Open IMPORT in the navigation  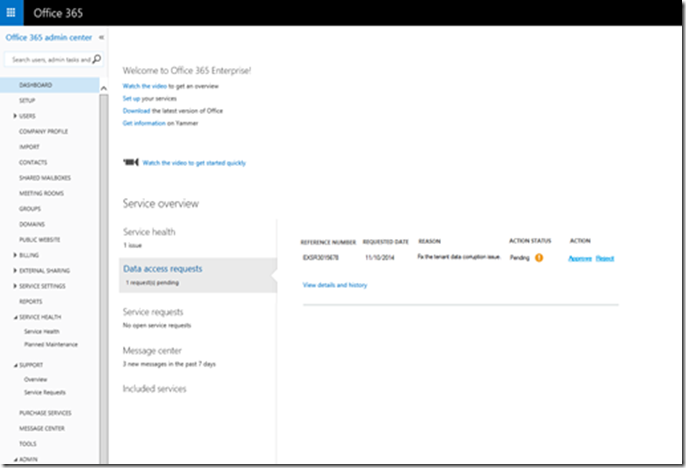click(x=29, y=147)
